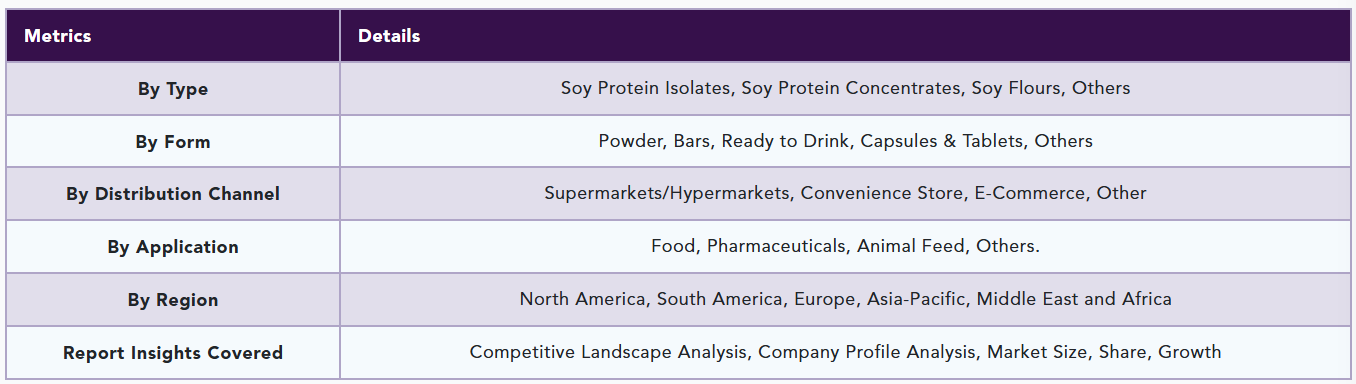Screen dimensions: 1356x384
Task: Click the Asia-Pacific text
Action: click(916, 299)
